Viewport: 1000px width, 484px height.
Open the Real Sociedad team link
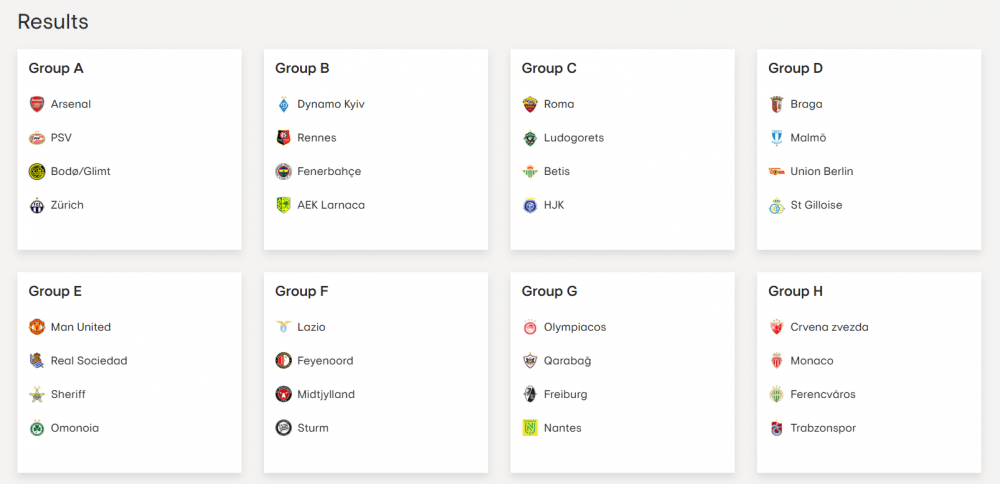88,361
